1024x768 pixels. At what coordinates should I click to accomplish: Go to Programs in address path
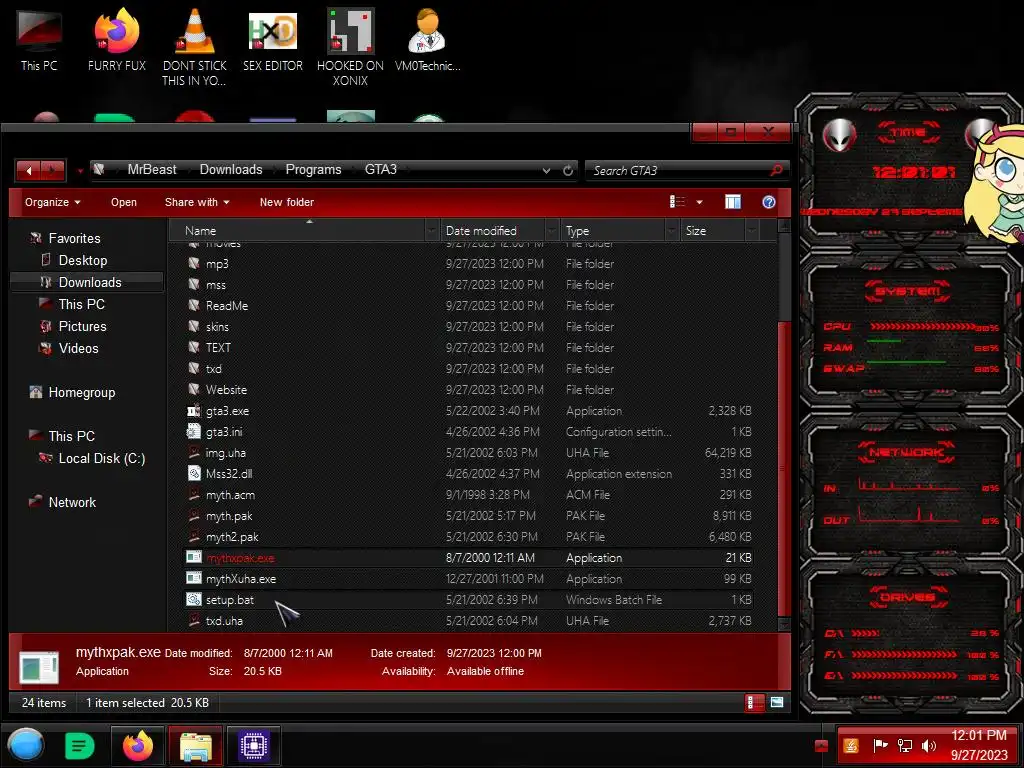[313, 170]
